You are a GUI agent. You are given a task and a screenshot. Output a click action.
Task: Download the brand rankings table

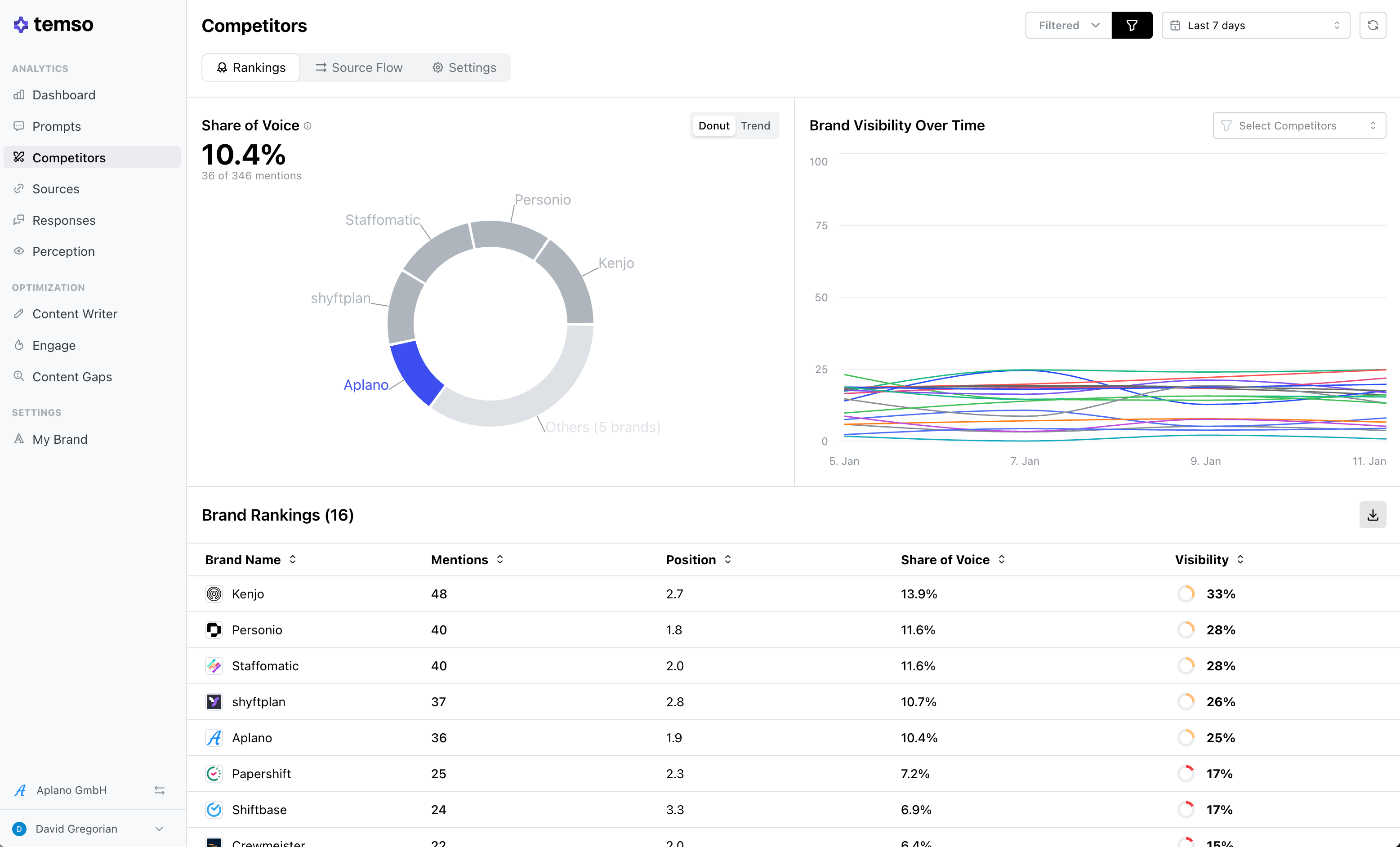[1372, 515]
